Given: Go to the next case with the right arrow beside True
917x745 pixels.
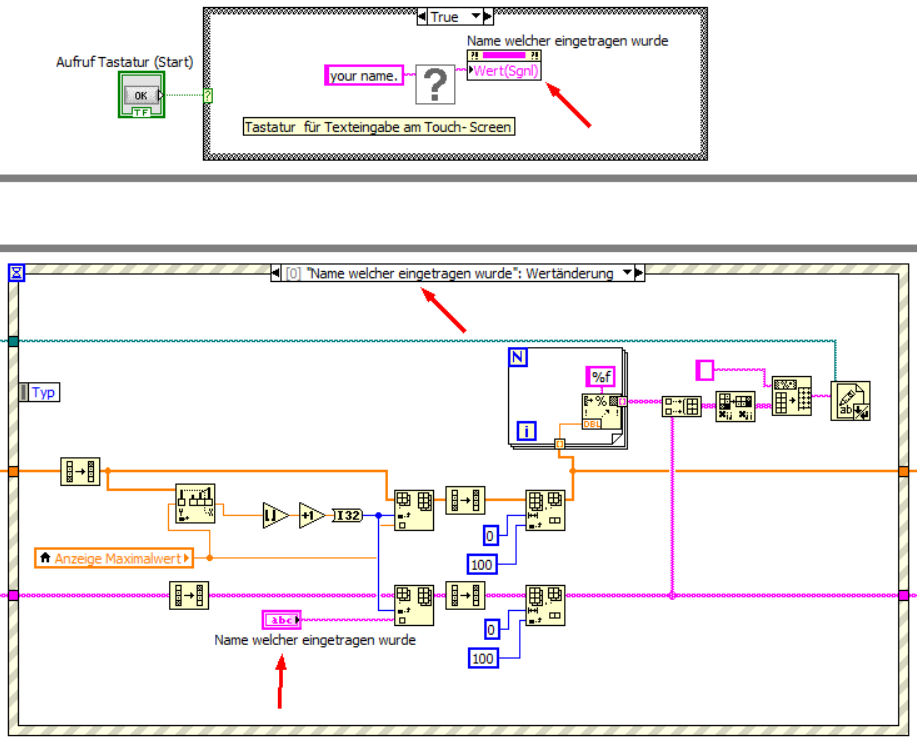Looking at the screenshot, I should [488, 16].
